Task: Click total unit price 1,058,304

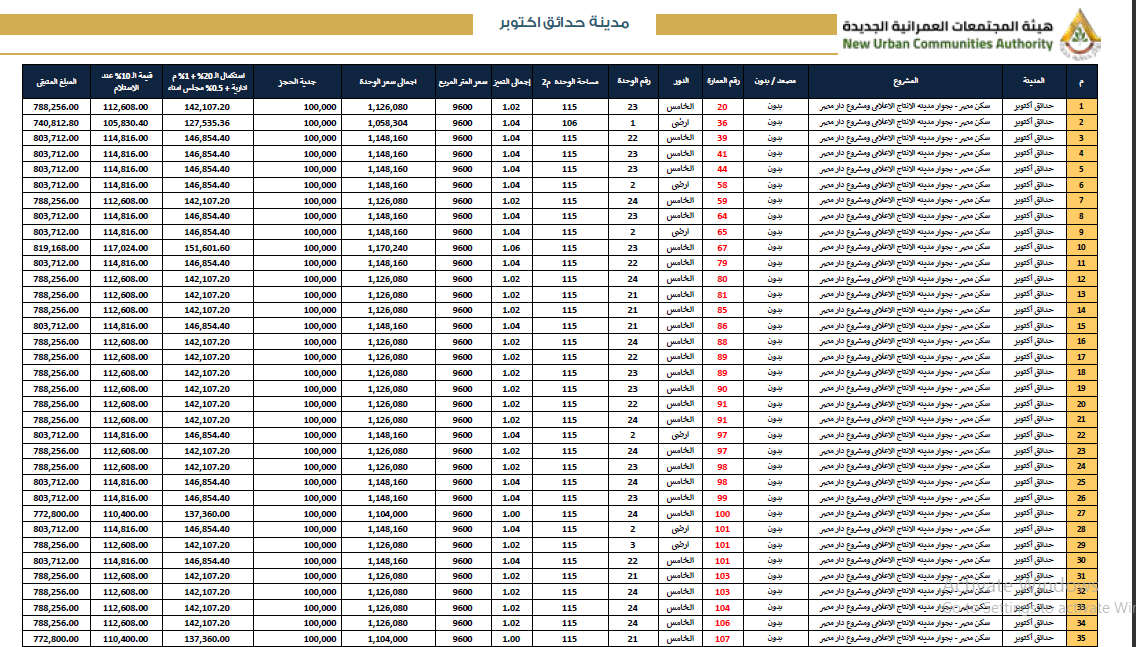Action: pyautogui.click(x=388, y=123)
